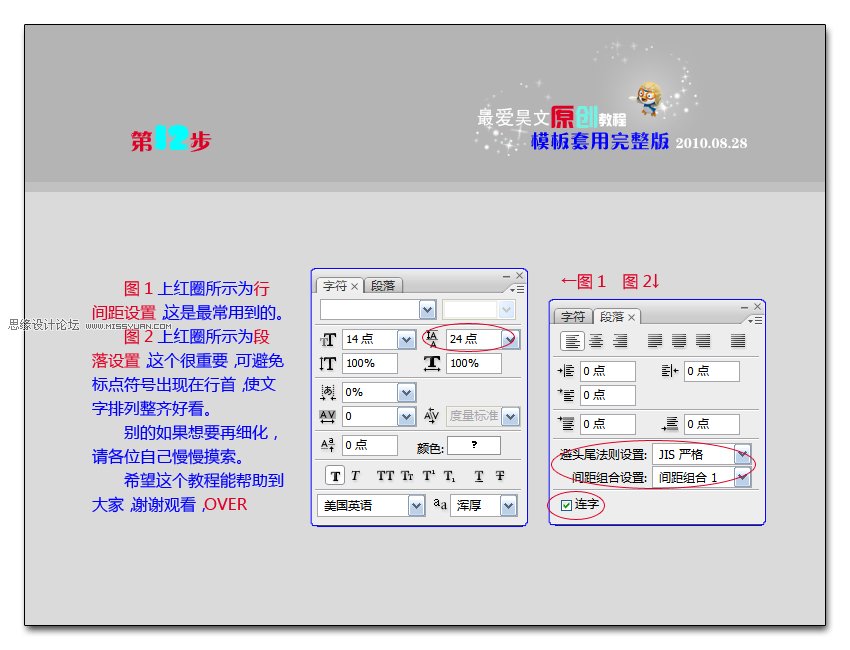Open the 24 点 leading dropdown
The image size is (850, 650).
pos(509,340)
